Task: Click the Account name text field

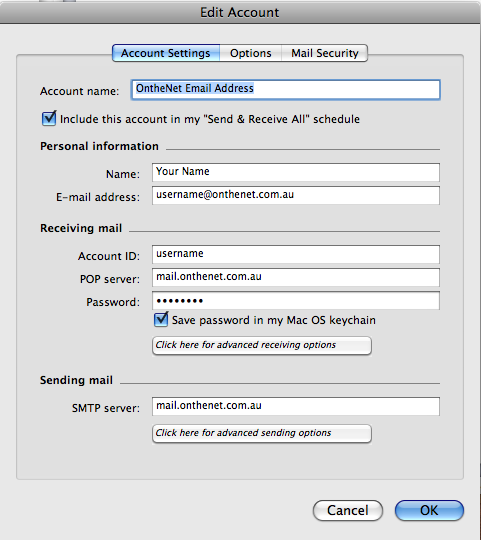Action: 285,90
